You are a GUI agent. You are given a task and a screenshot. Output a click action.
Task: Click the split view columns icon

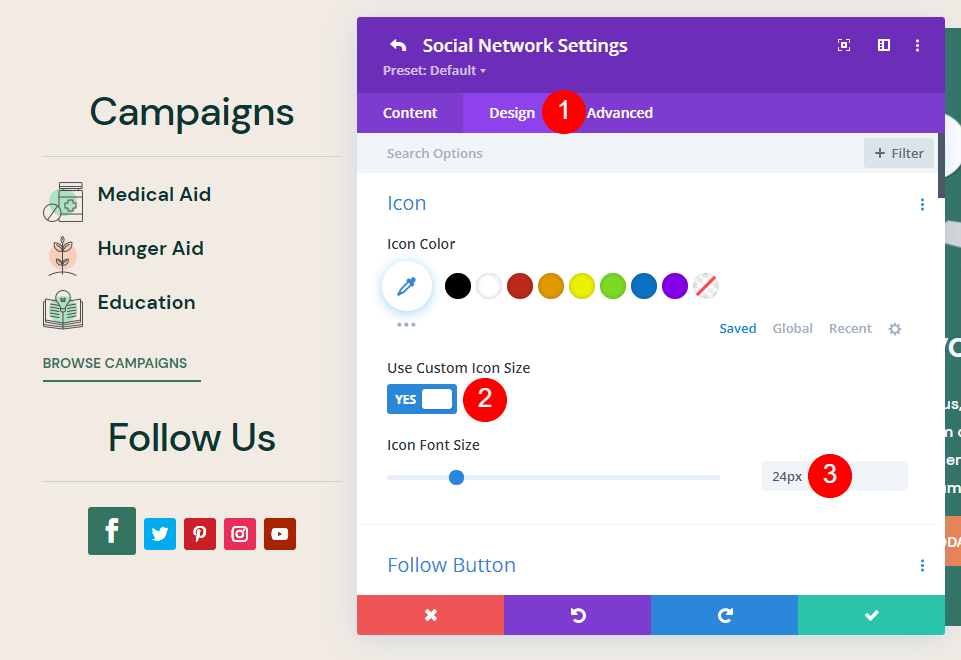click(884, 45)
